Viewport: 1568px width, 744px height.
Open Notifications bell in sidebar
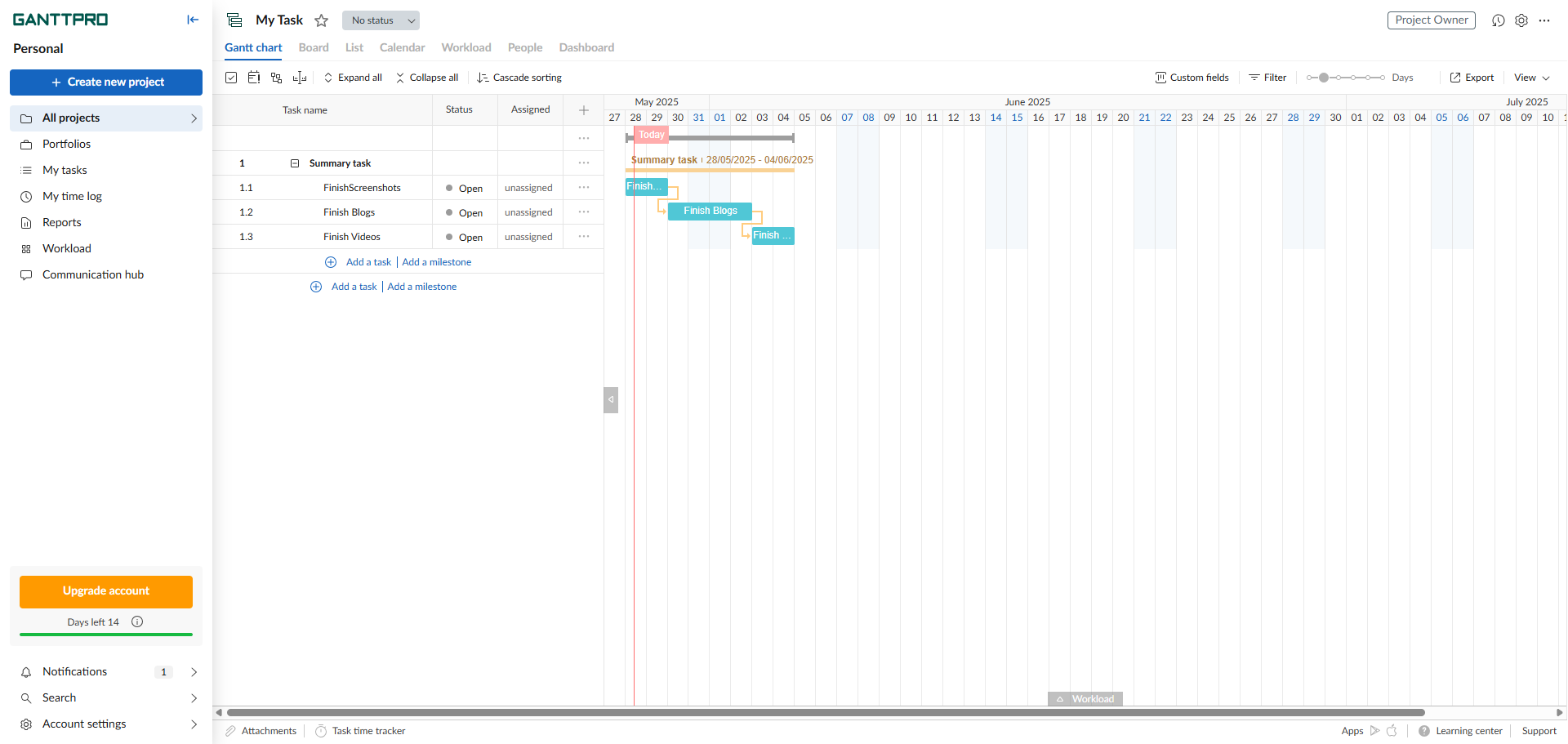pyautogui.click(x=26, y=672)
